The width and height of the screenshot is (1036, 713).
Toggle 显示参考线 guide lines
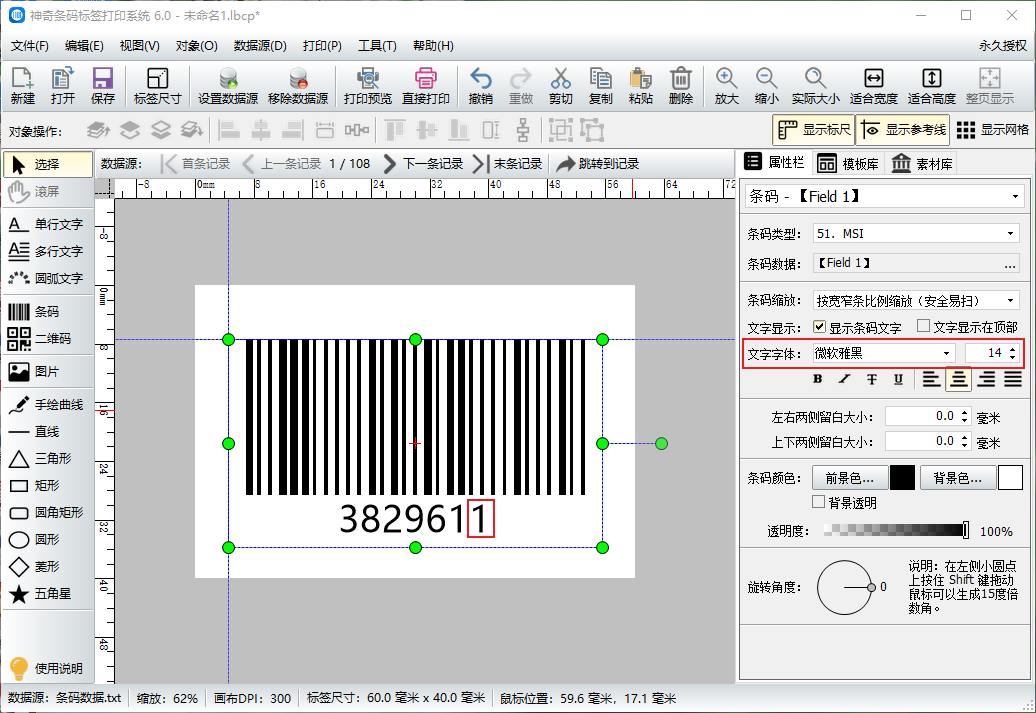point(903,130)
